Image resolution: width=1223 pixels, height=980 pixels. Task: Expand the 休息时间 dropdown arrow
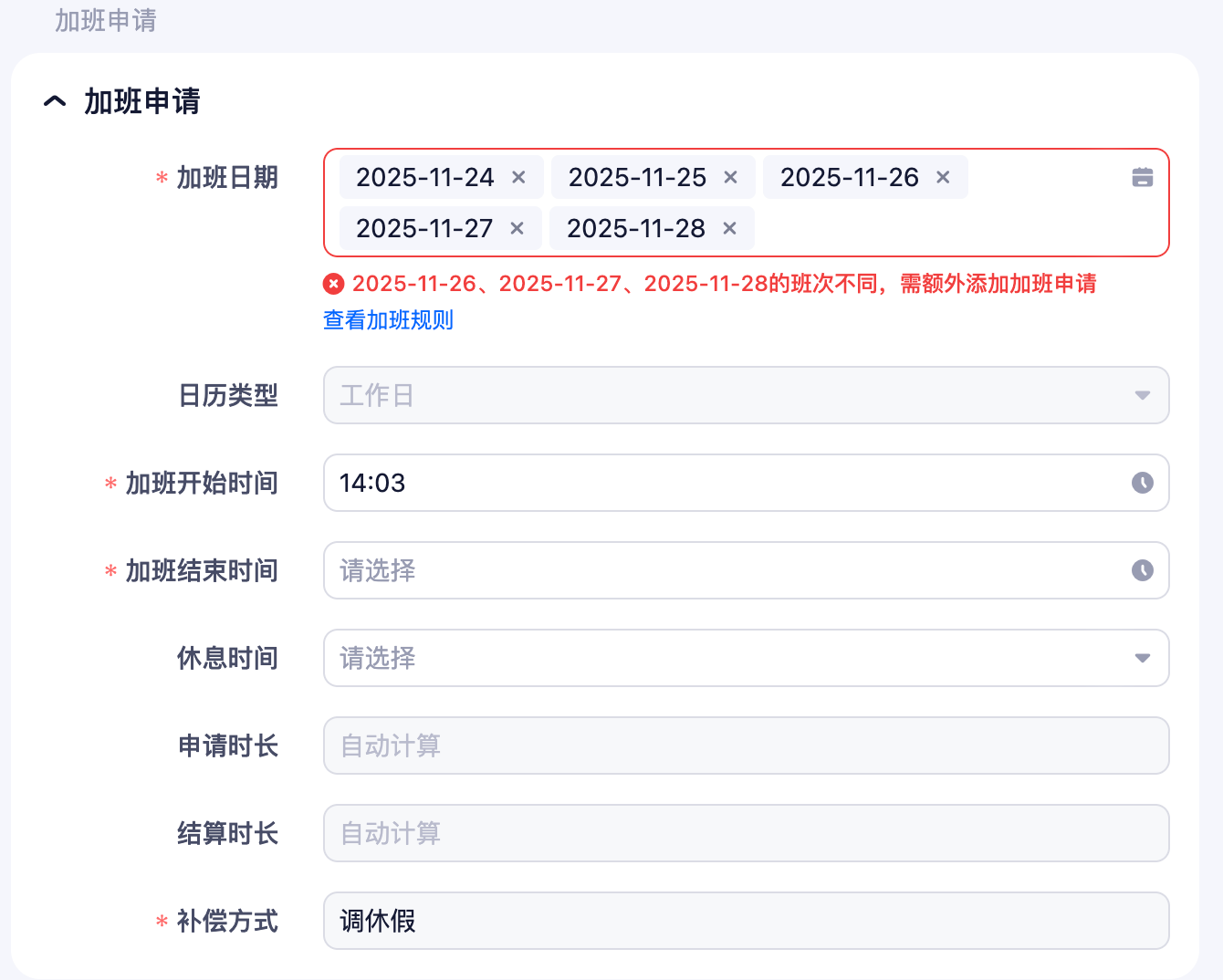1142,658
